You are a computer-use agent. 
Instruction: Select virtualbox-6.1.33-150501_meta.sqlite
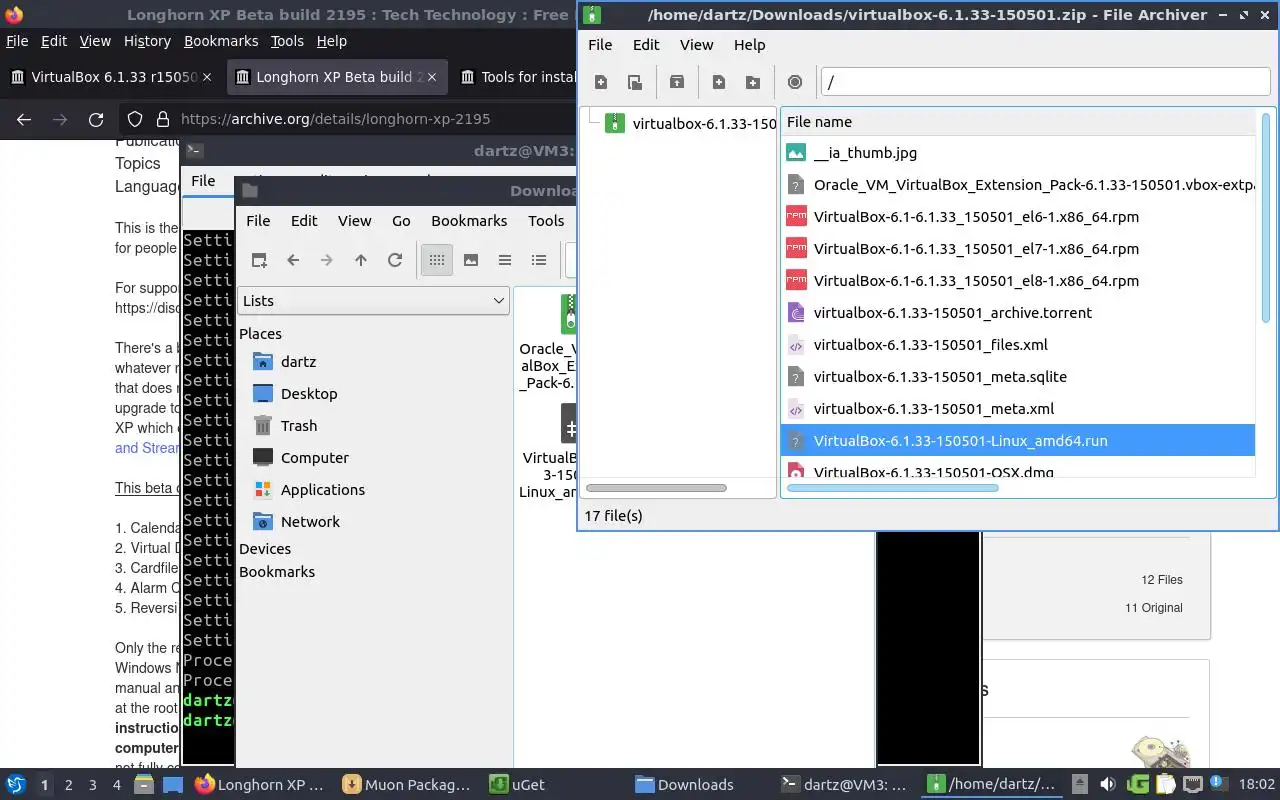tap(1018, 377)
